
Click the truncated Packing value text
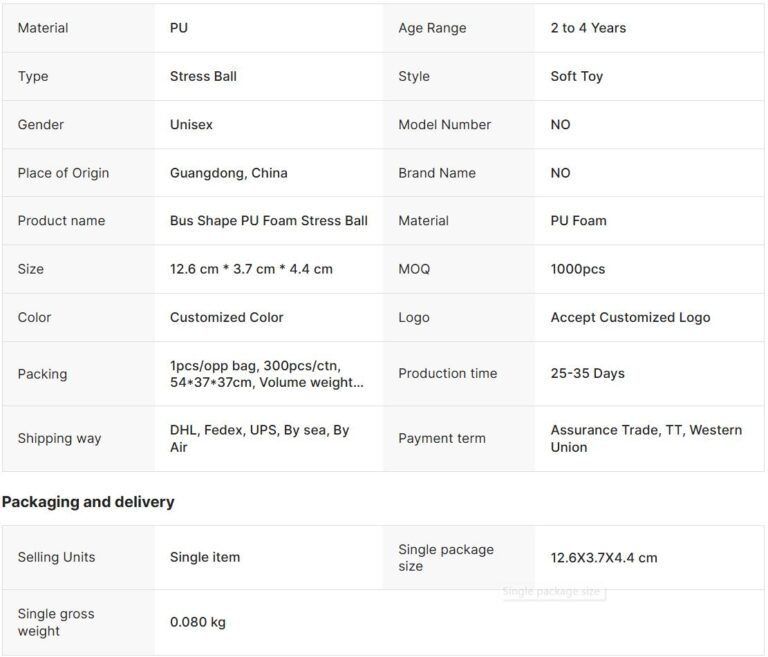click(x=261, y=374)
